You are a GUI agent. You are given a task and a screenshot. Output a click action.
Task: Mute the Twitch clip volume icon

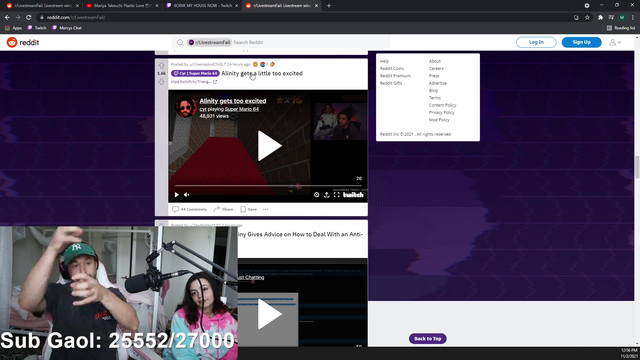(x=187, y=195)
